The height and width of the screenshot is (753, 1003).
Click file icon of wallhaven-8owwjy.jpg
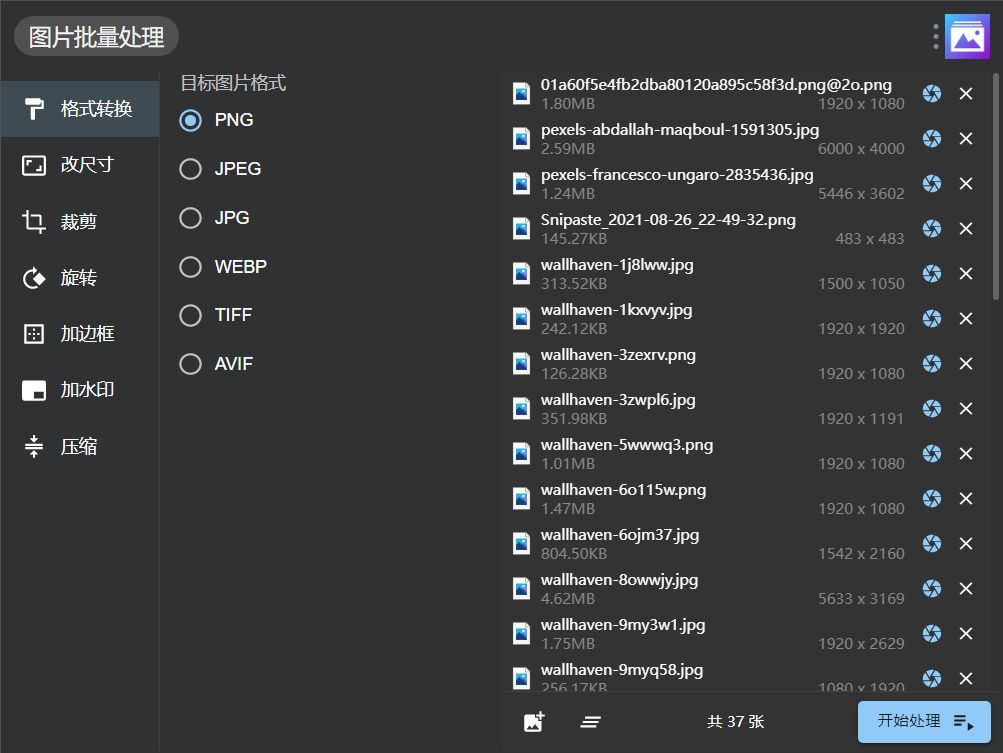tap(521, 589)
